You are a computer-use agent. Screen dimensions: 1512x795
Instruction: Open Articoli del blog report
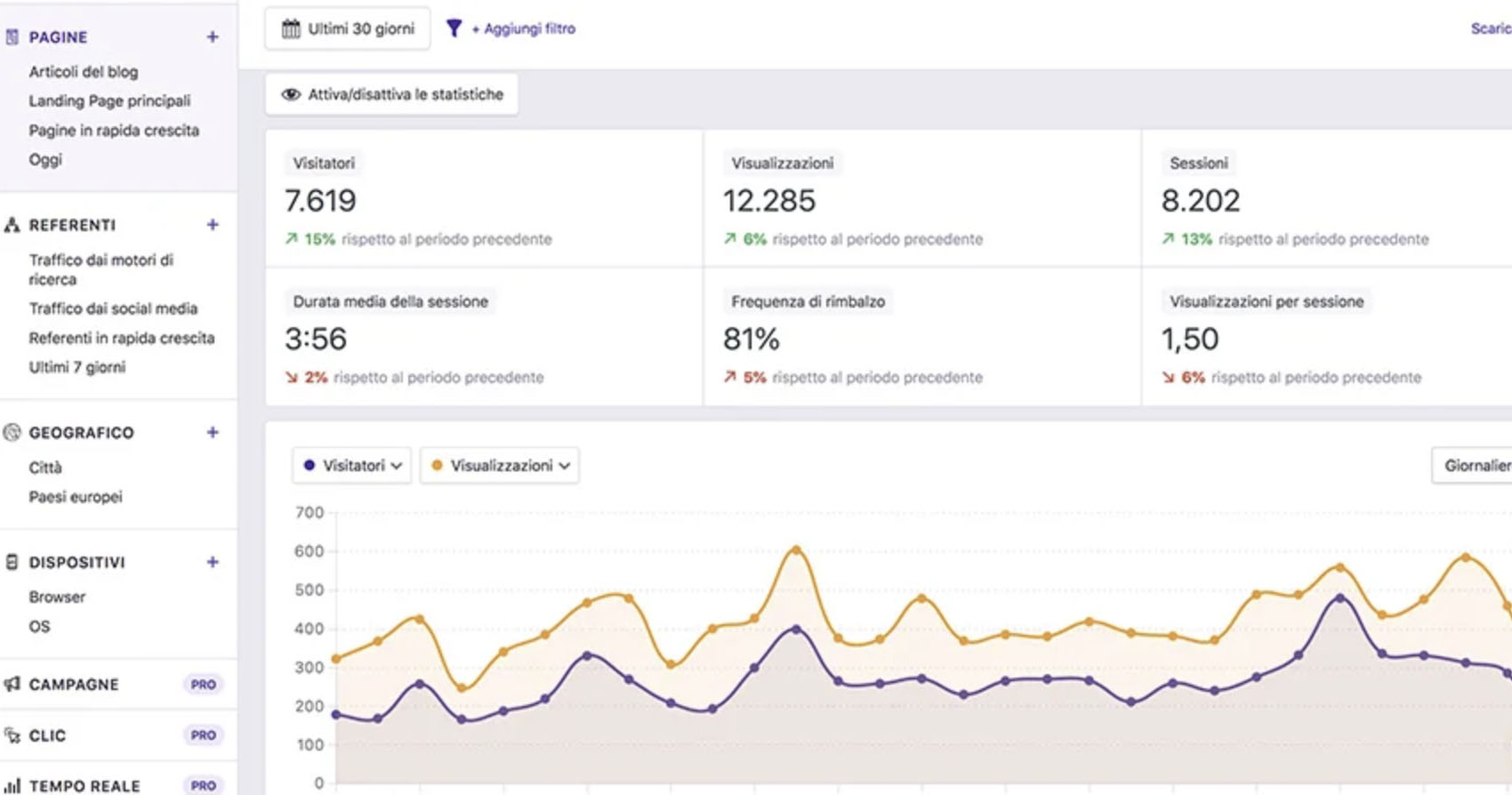coord(84,71)
